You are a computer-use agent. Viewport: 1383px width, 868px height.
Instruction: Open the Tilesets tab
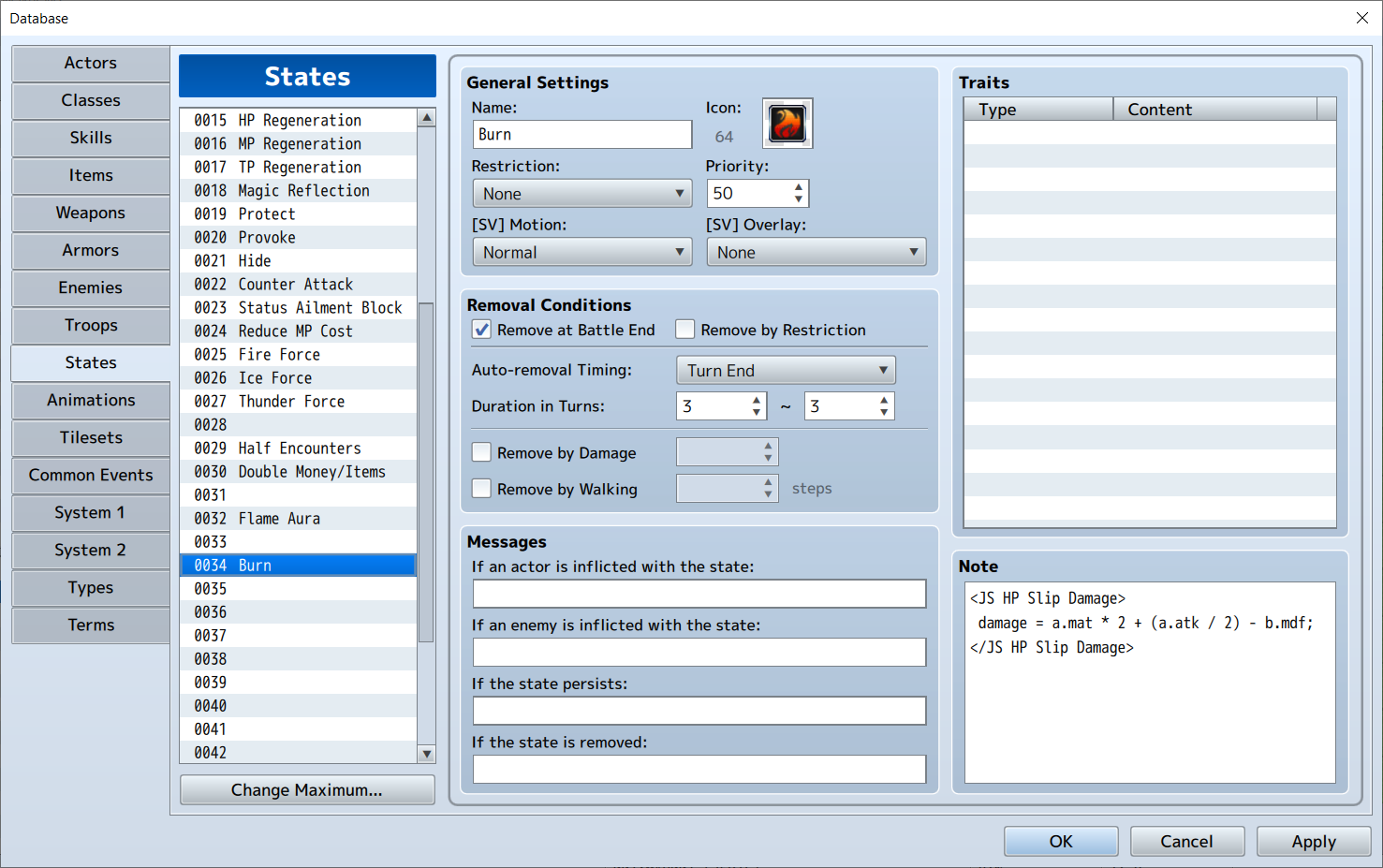point(91,438)
